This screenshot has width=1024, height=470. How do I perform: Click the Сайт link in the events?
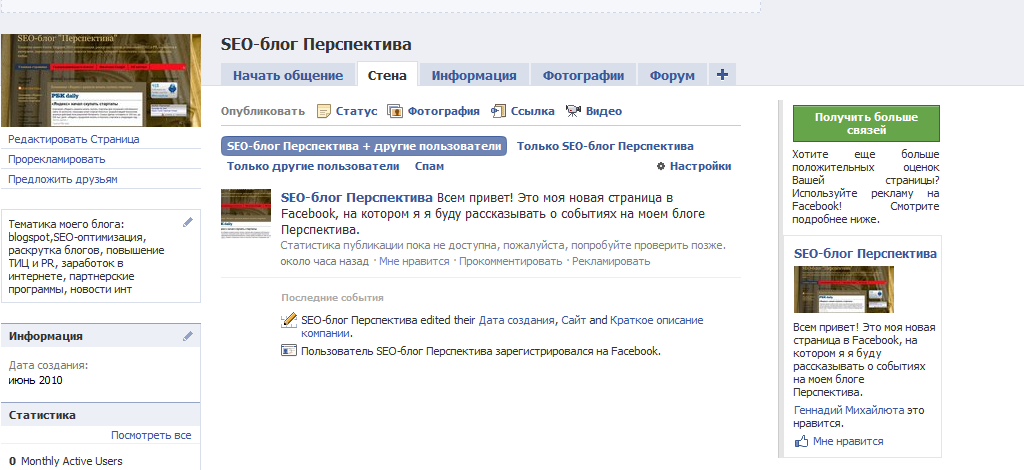pyautogui.click(x=574, y=321)
